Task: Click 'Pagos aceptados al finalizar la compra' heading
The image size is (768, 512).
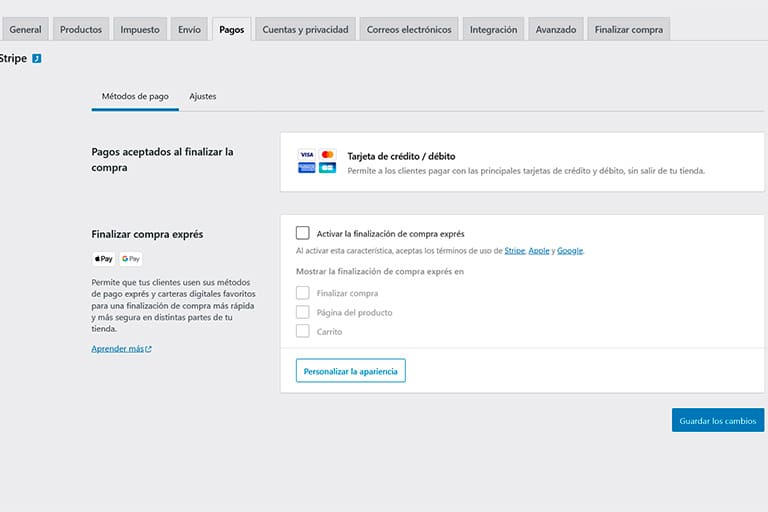Action: (162, 160)
